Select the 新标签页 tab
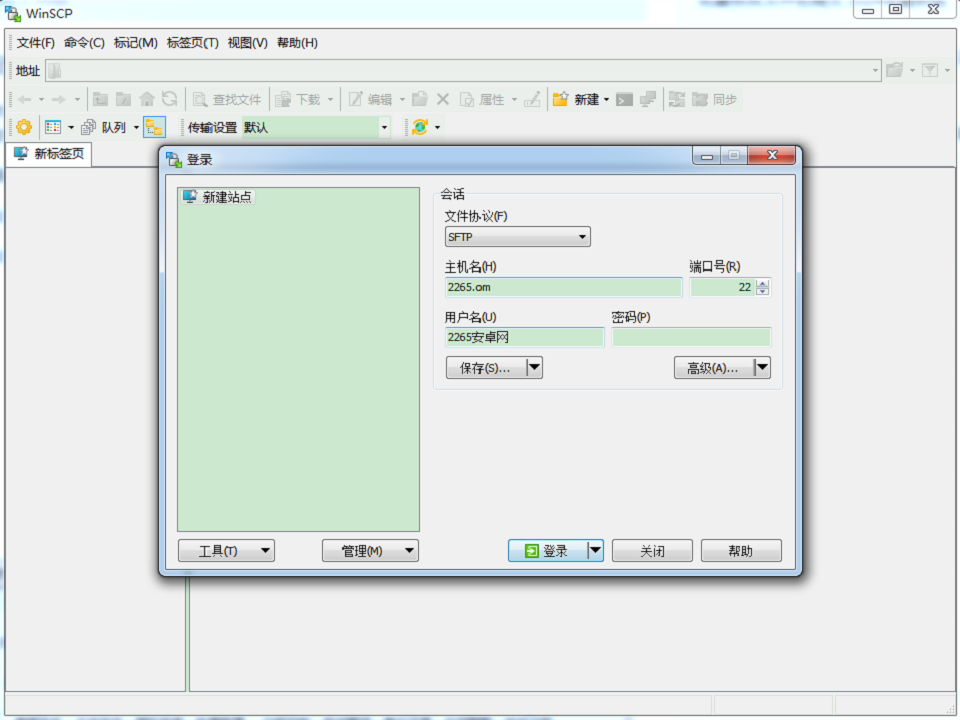This screenshot has height=720, width=960. (50, 154)
